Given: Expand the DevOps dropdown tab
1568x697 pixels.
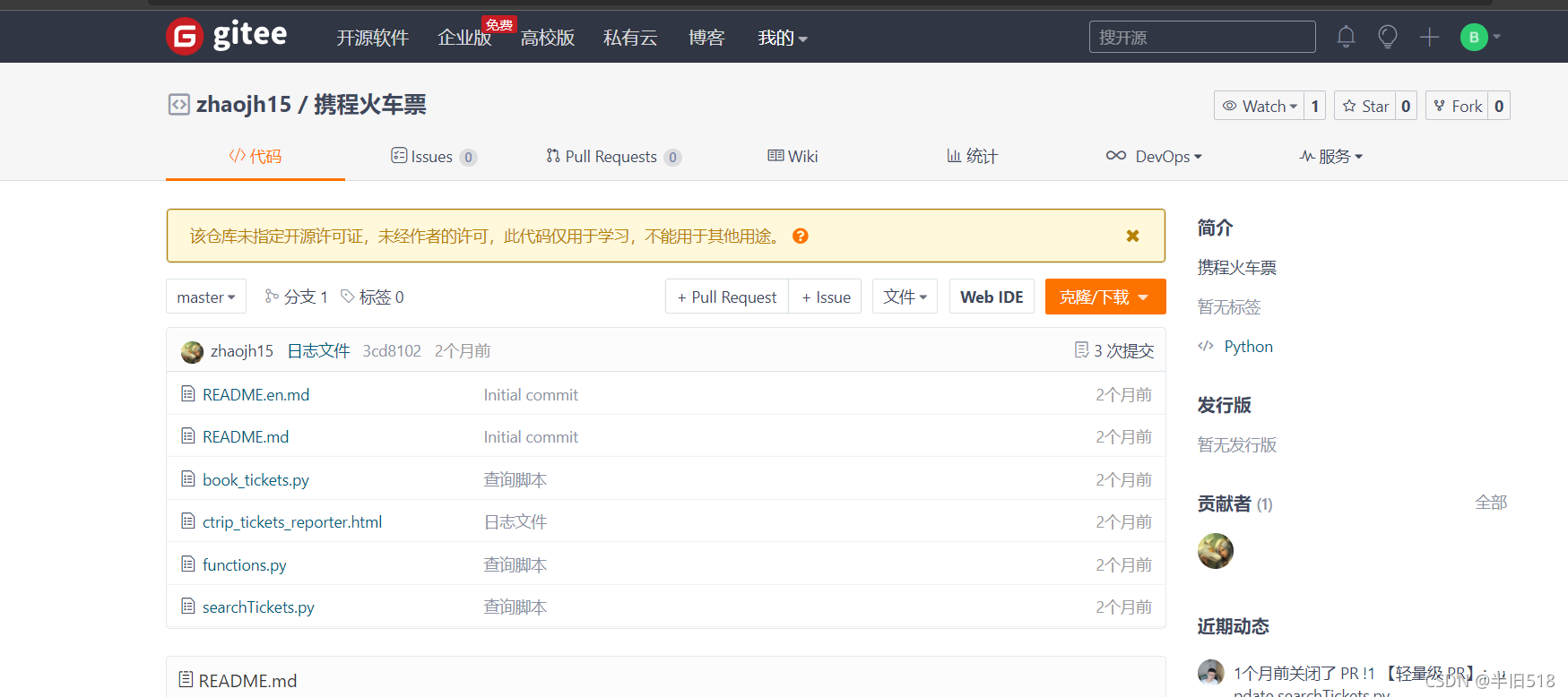Looking at the screenshot, I should tap(1154, 156).
